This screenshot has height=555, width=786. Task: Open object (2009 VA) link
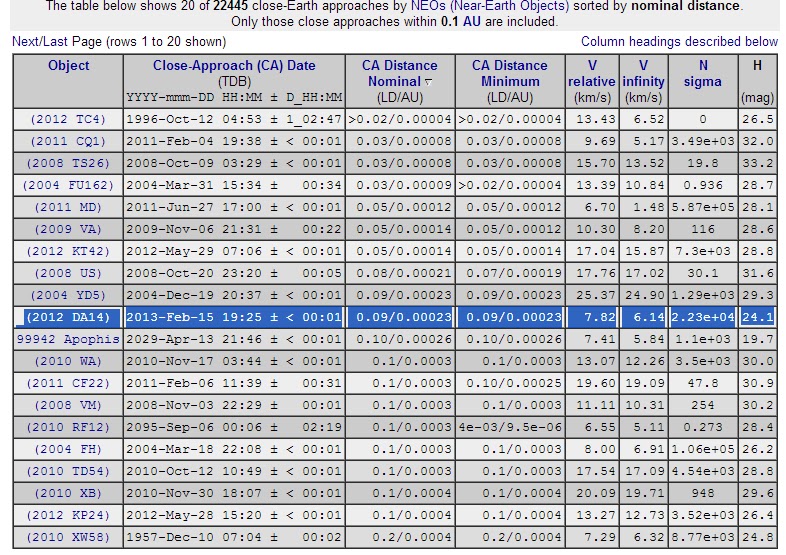point(68,229)
